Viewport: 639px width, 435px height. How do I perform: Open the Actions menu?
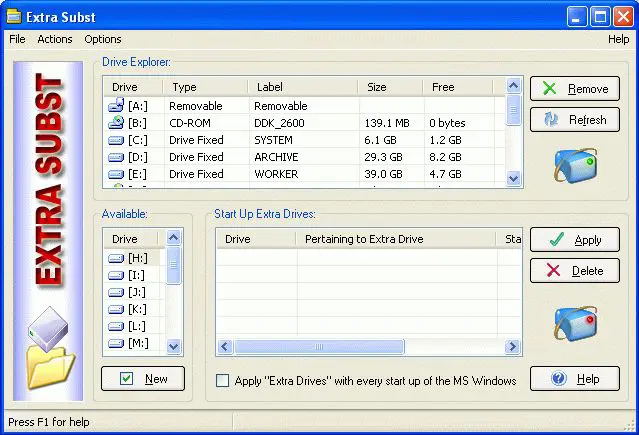[55, 39]
